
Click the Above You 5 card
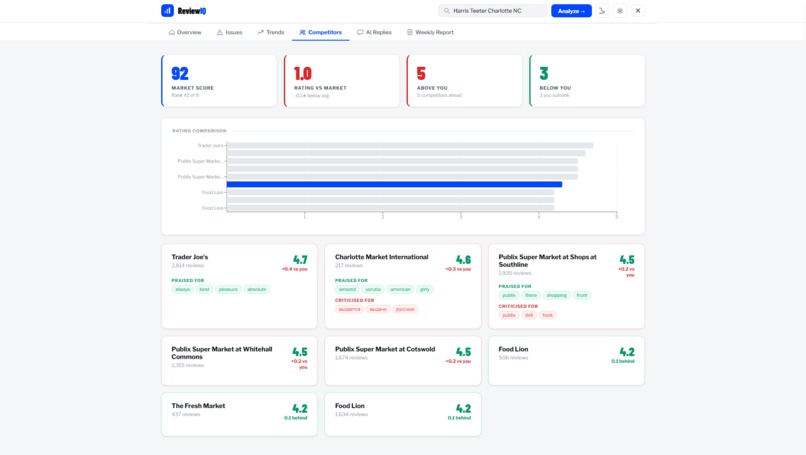(464, 81)
